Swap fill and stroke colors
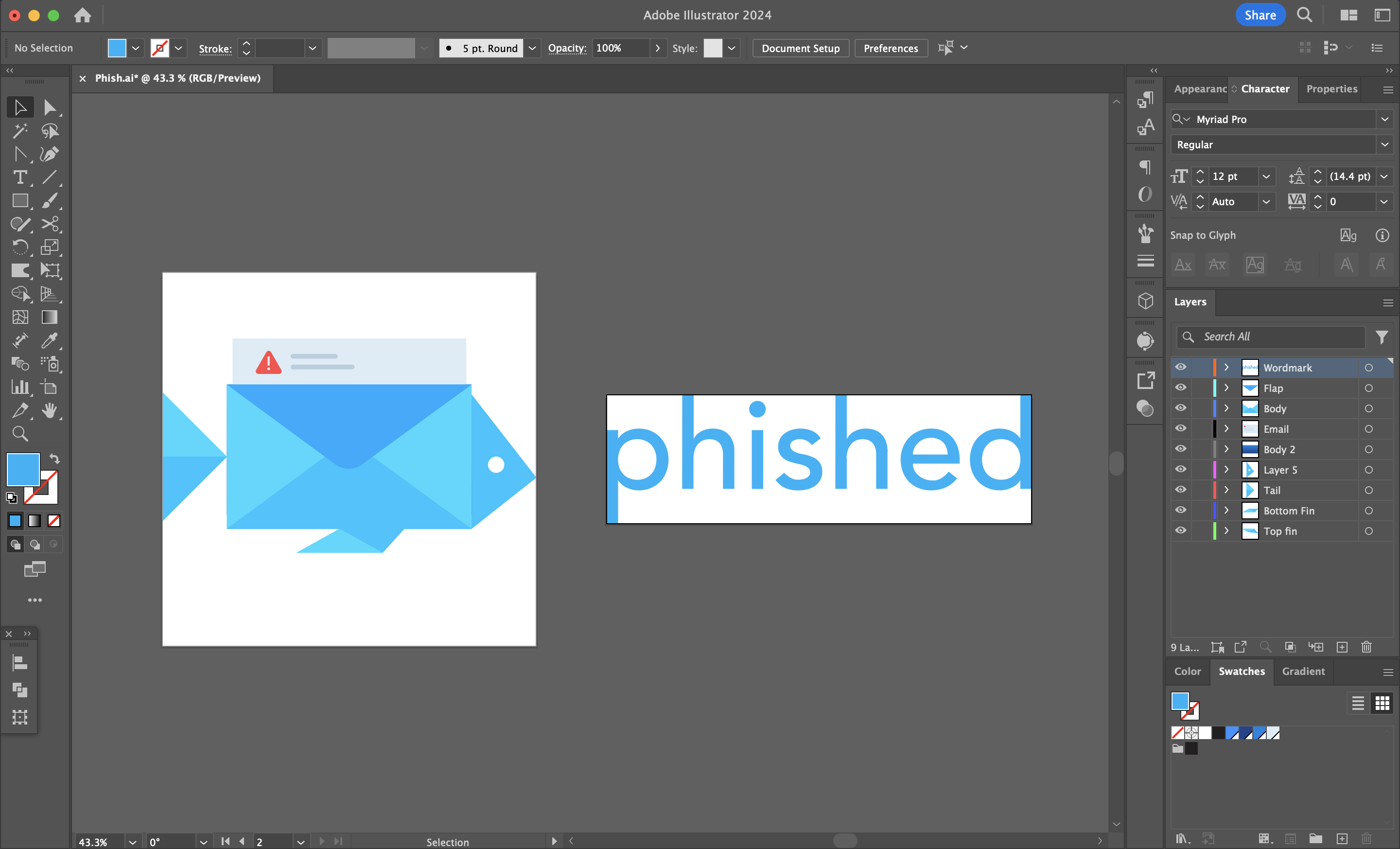Viewport: 1400px width, 849px height. click(54, 458)
